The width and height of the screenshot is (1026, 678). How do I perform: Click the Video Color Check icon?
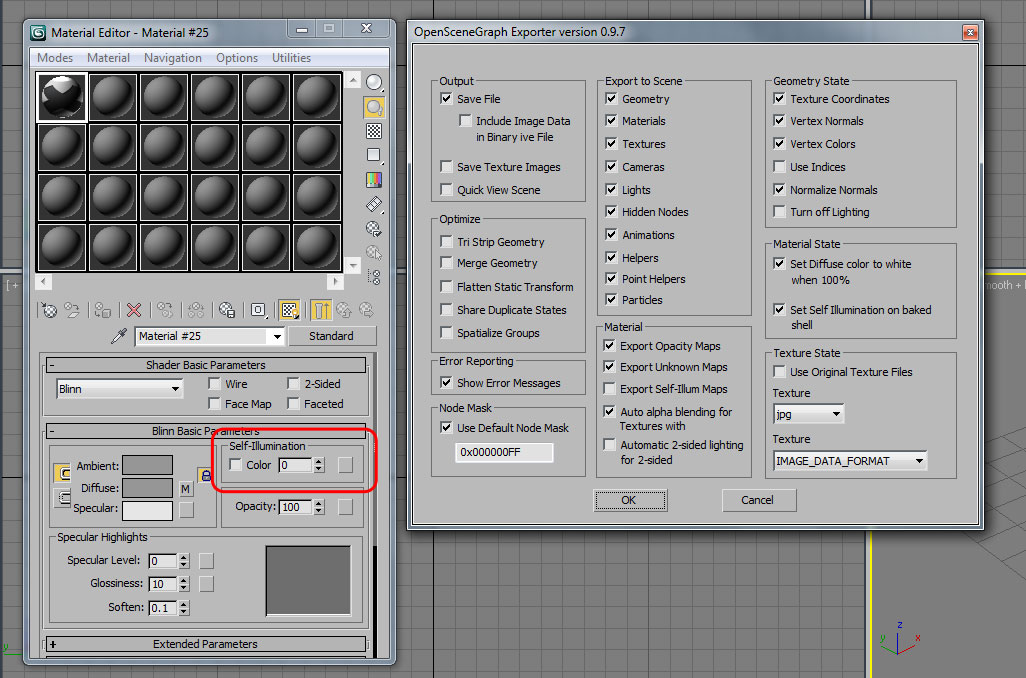374,180
